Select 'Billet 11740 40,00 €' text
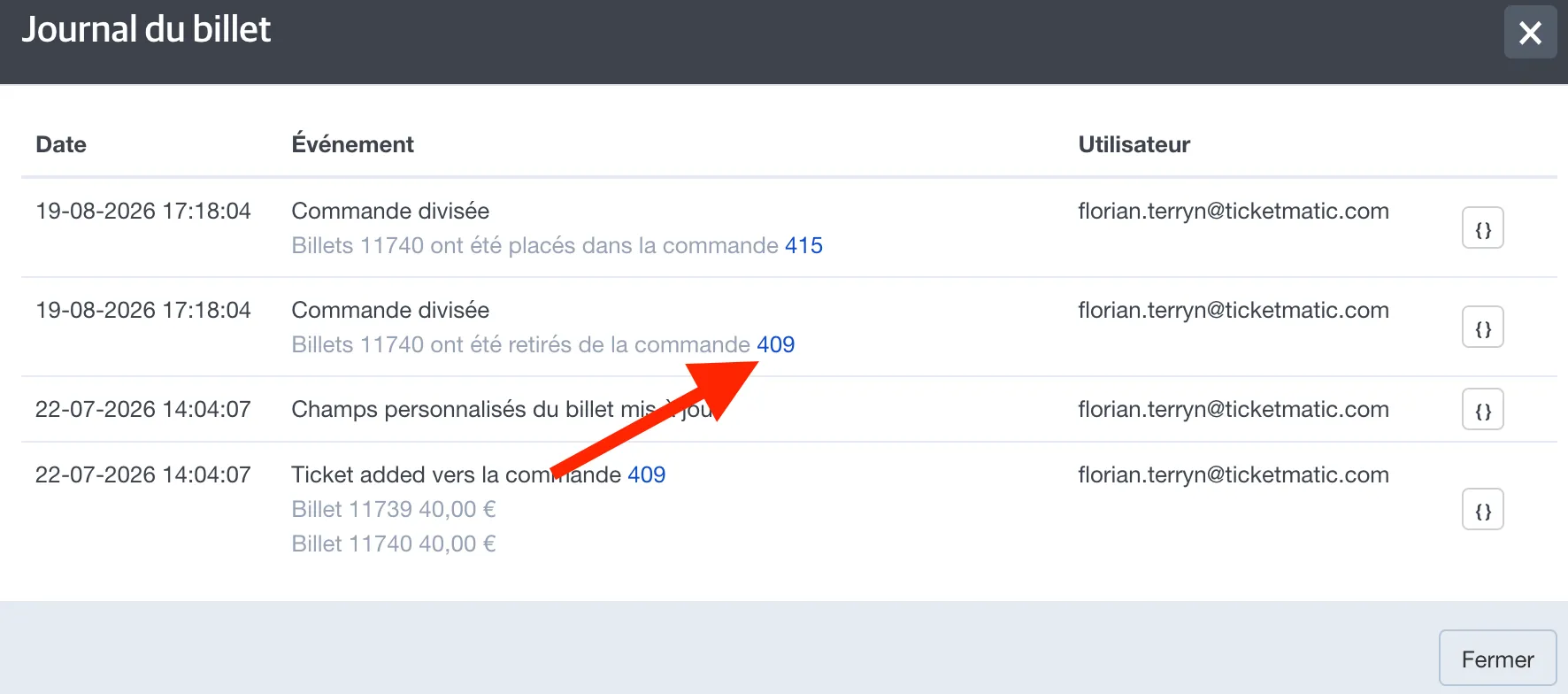 point(394,544)
